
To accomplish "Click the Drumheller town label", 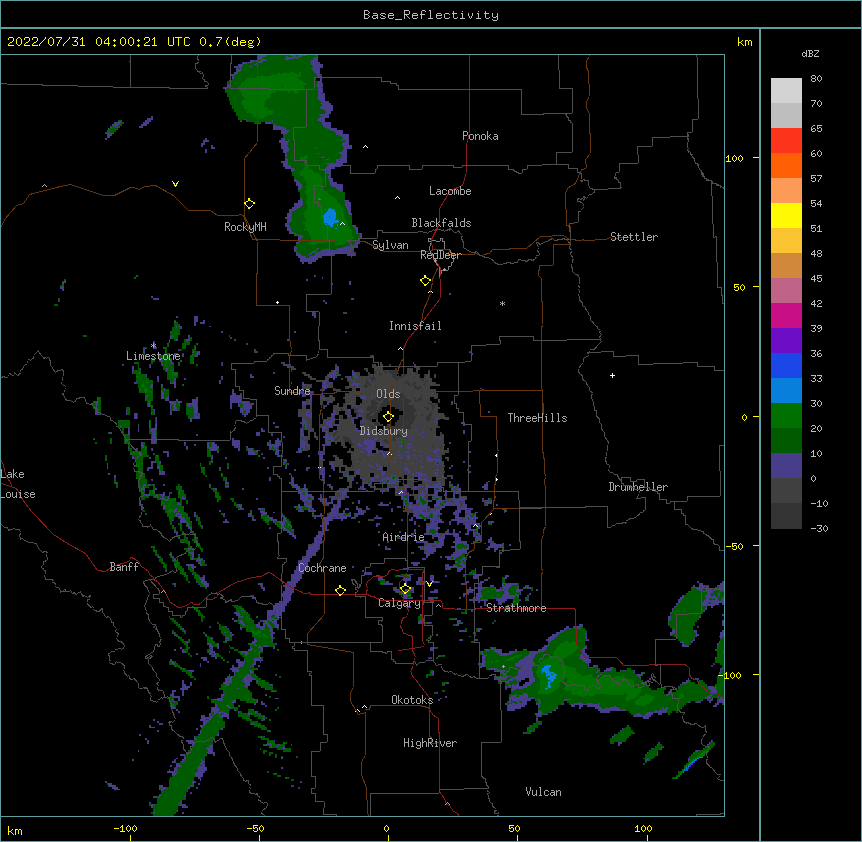I will pyautogui.click(x=638, y=487).
